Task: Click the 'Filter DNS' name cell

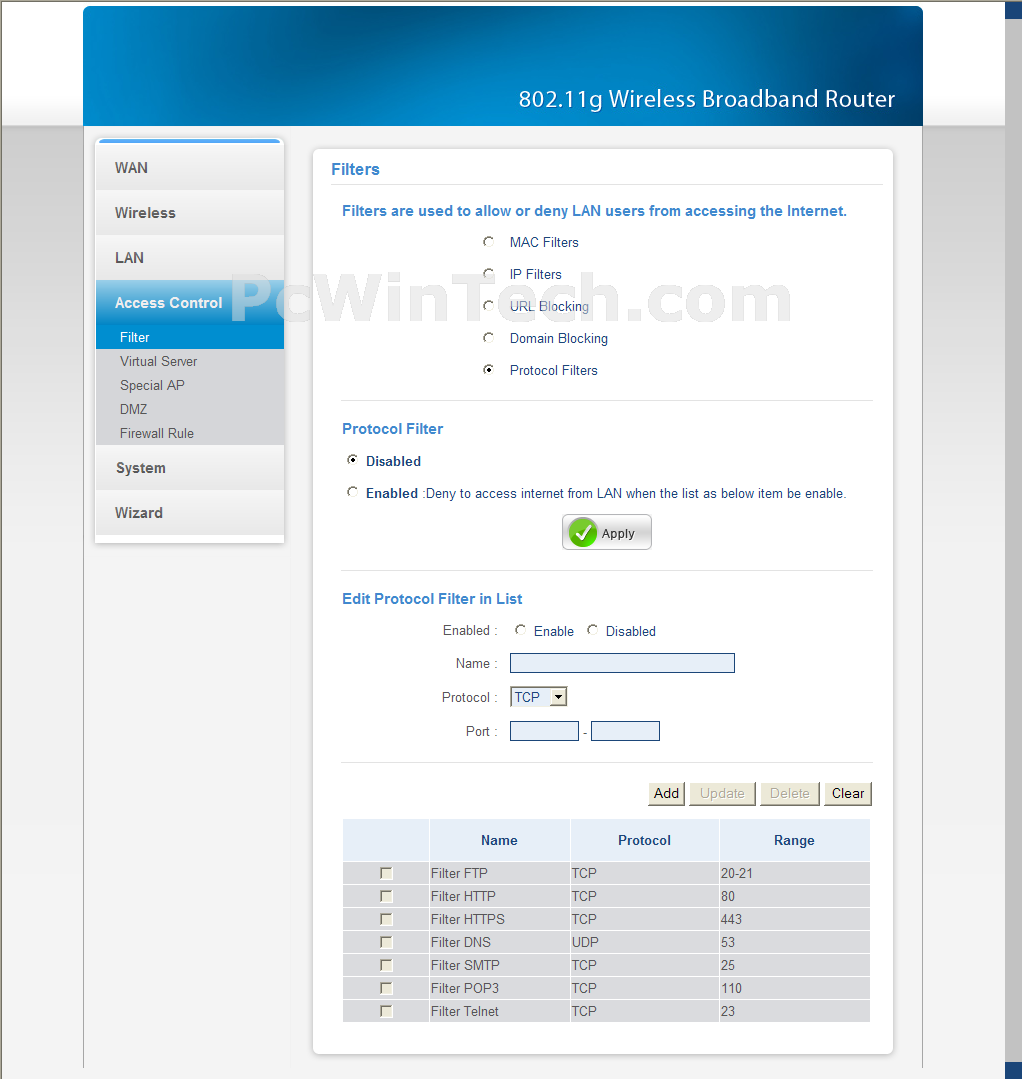Action: coord(500,942)
